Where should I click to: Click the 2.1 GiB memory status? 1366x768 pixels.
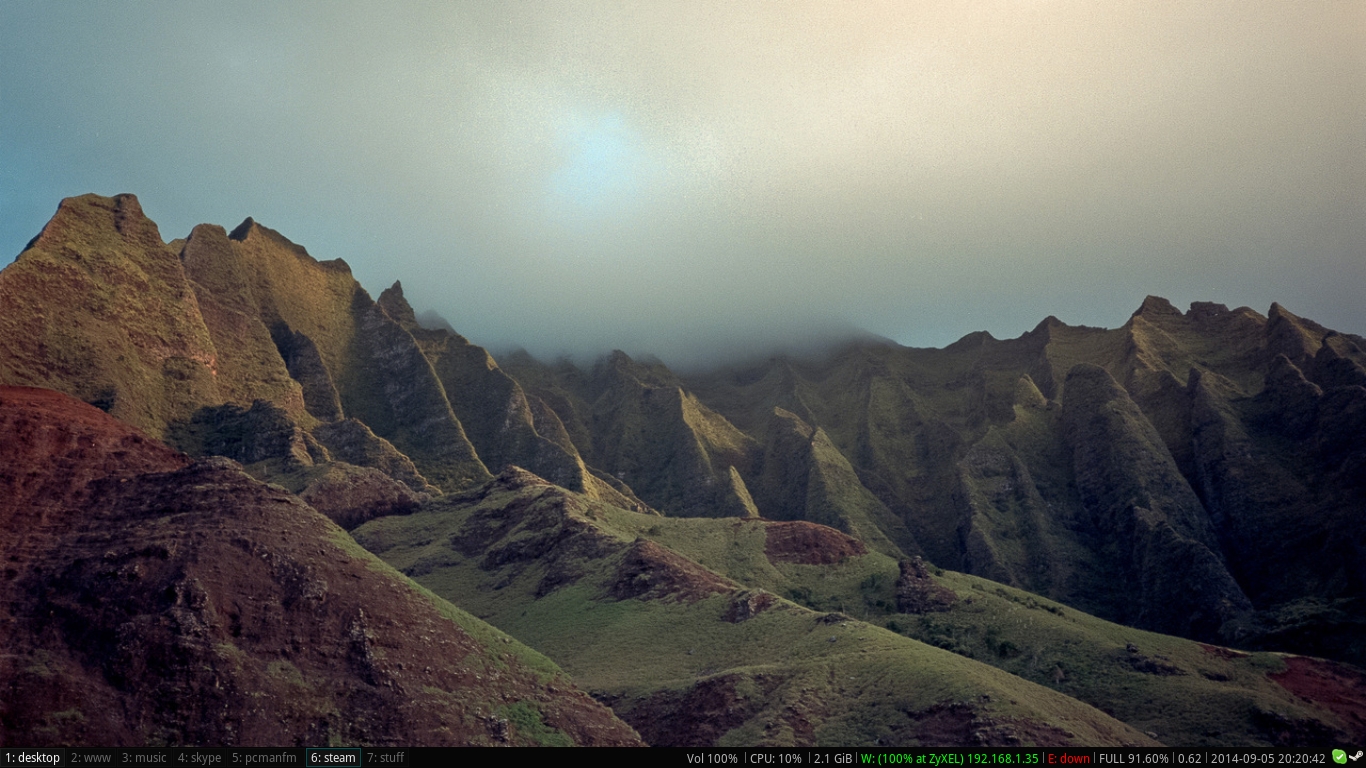pos(833,758)
